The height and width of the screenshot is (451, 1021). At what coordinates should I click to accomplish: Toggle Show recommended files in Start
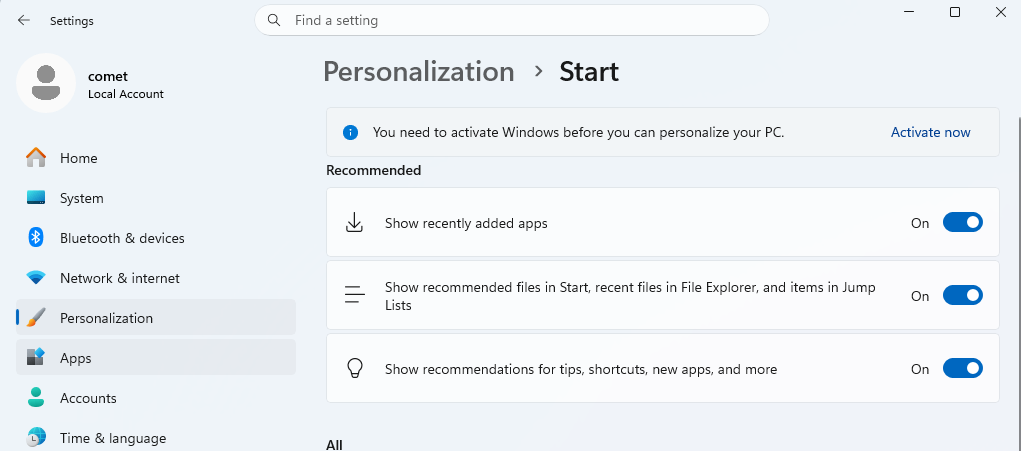962,295
